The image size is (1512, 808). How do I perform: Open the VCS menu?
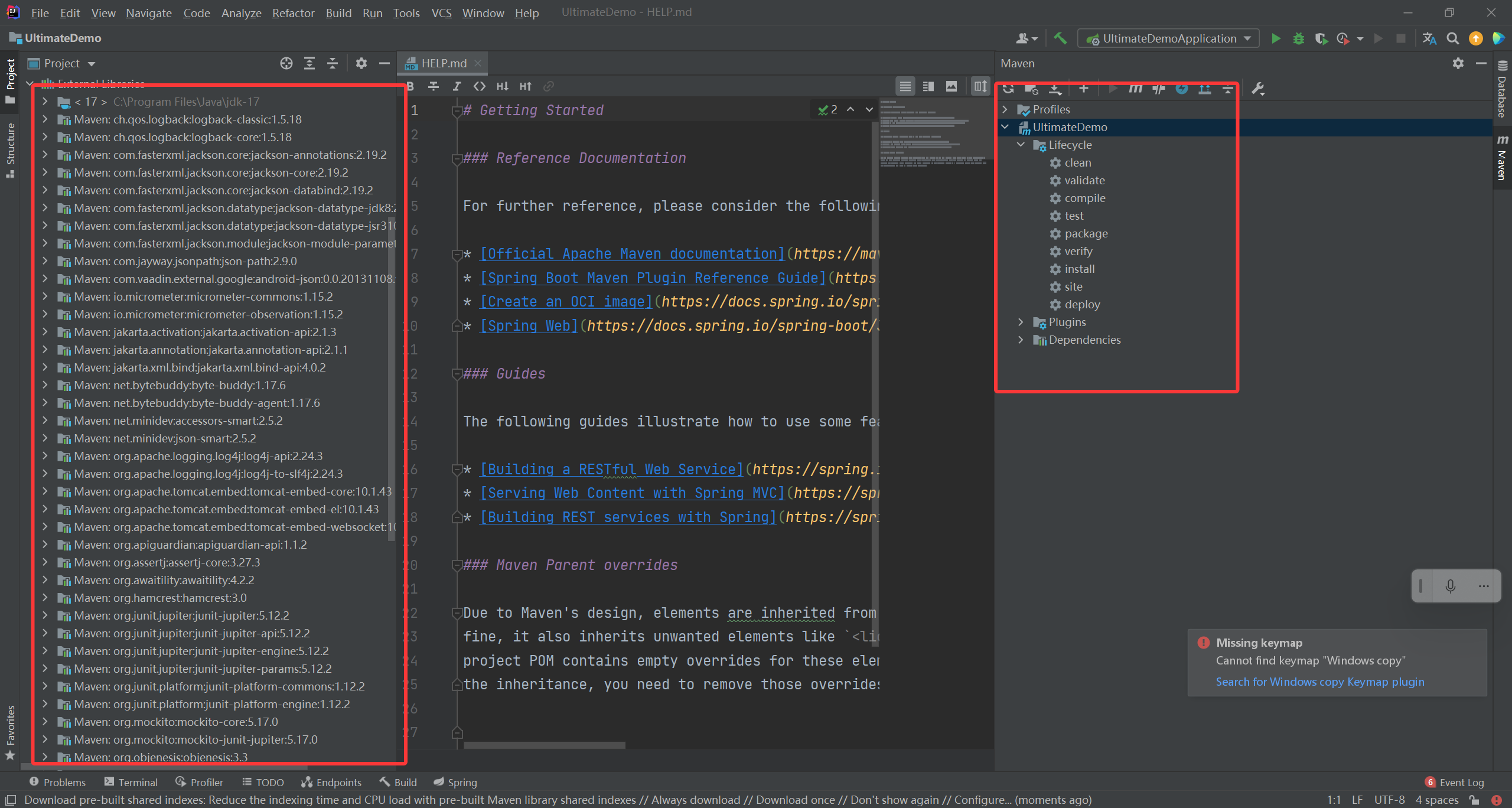click(x=441, y=12)
